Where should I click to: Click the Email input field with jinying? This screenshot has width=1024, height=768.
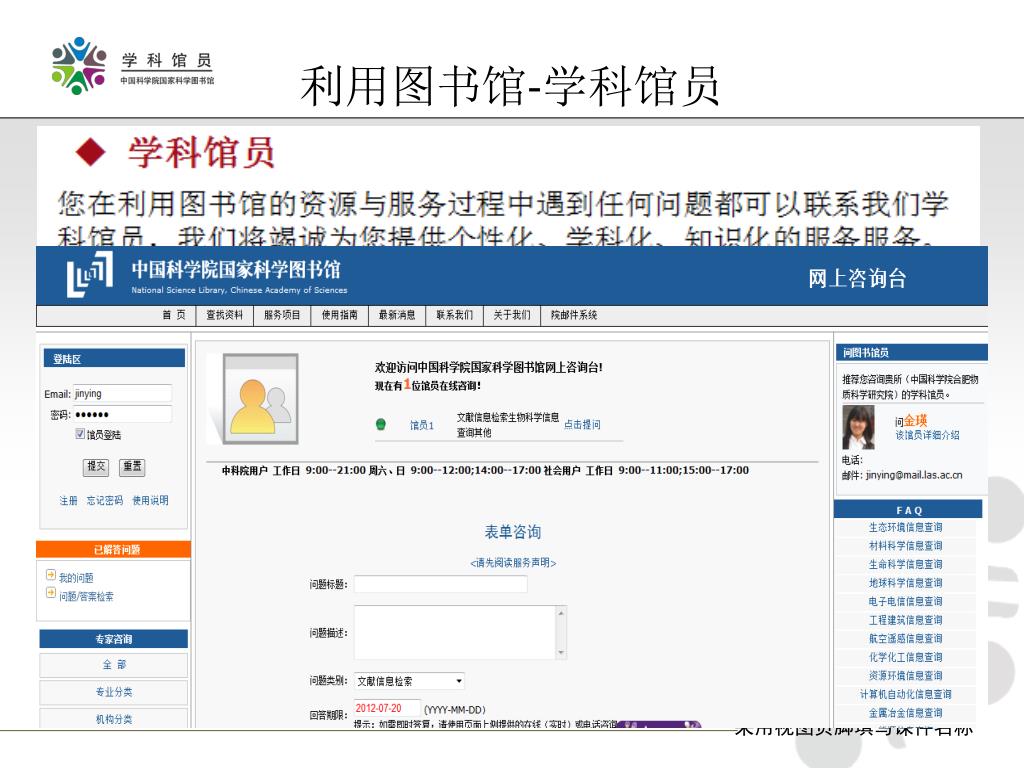click(x=122, y=393)
